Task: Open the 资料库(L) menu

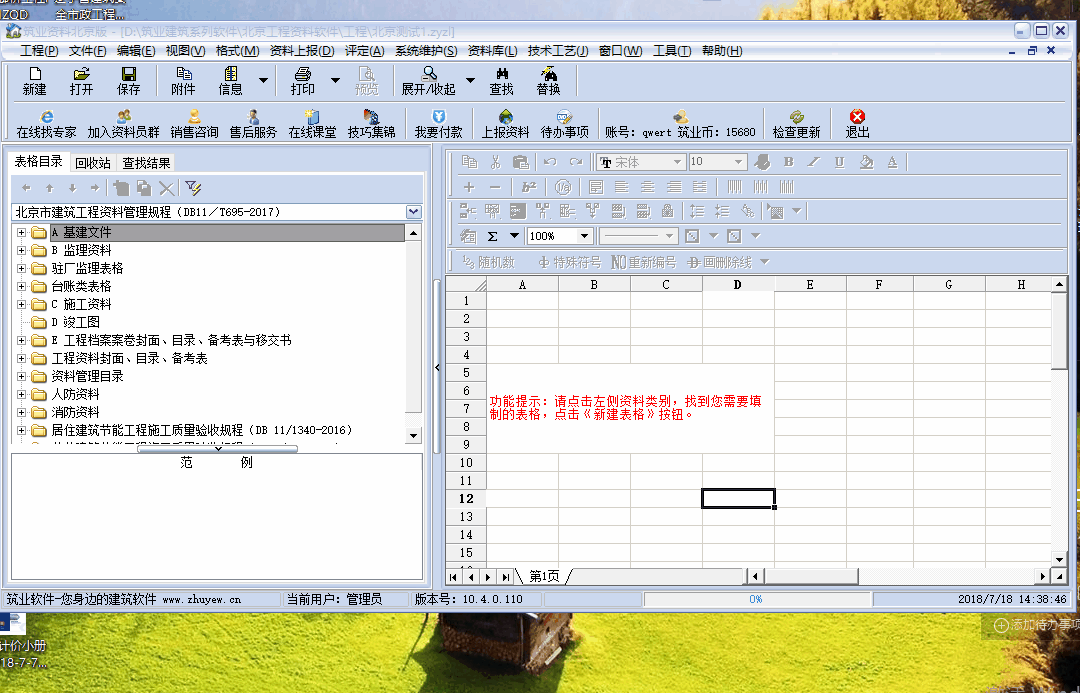Action: pos(492,51)
